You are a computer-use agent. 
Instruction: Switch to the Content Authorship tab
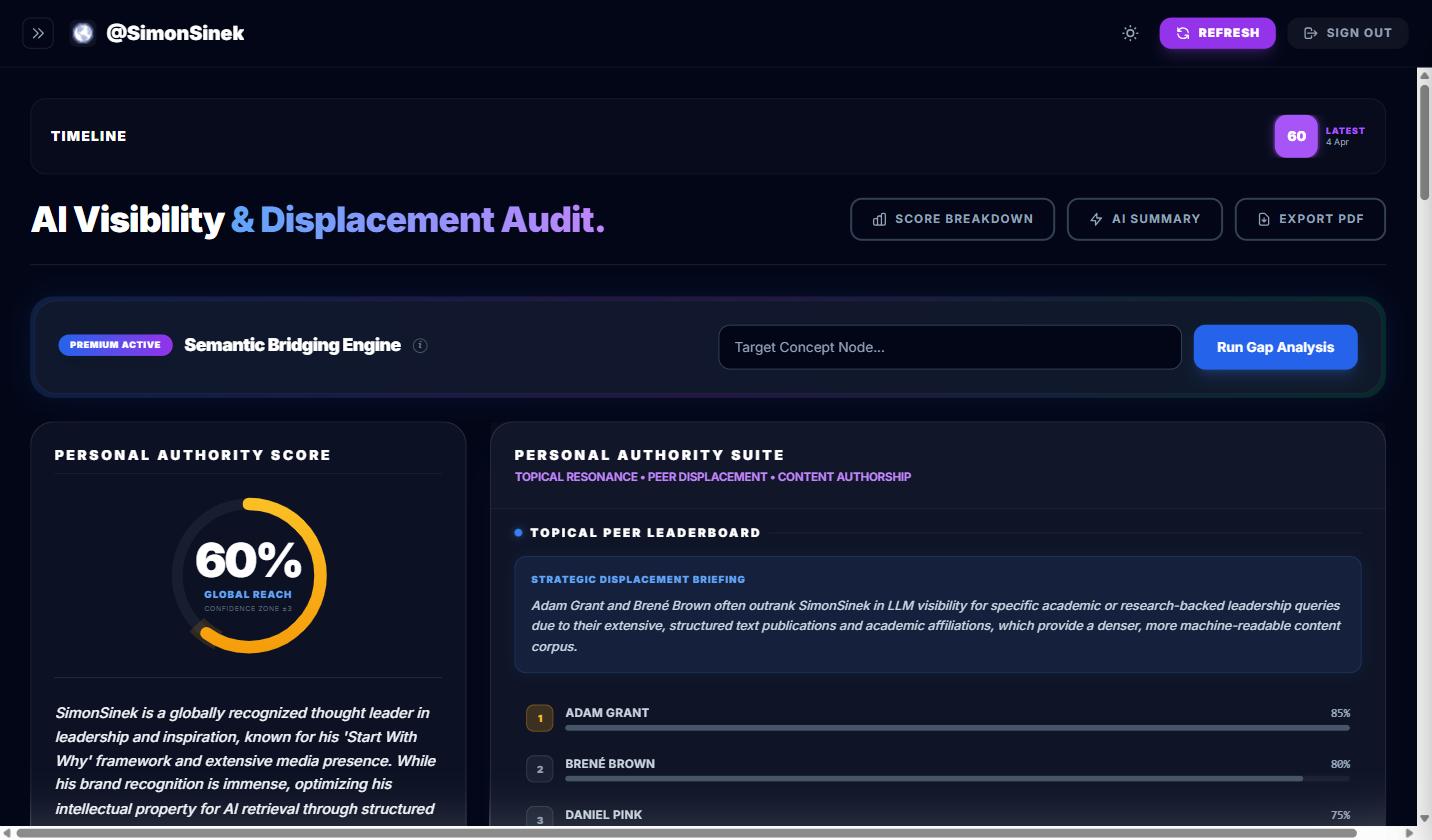pos(845,477)
